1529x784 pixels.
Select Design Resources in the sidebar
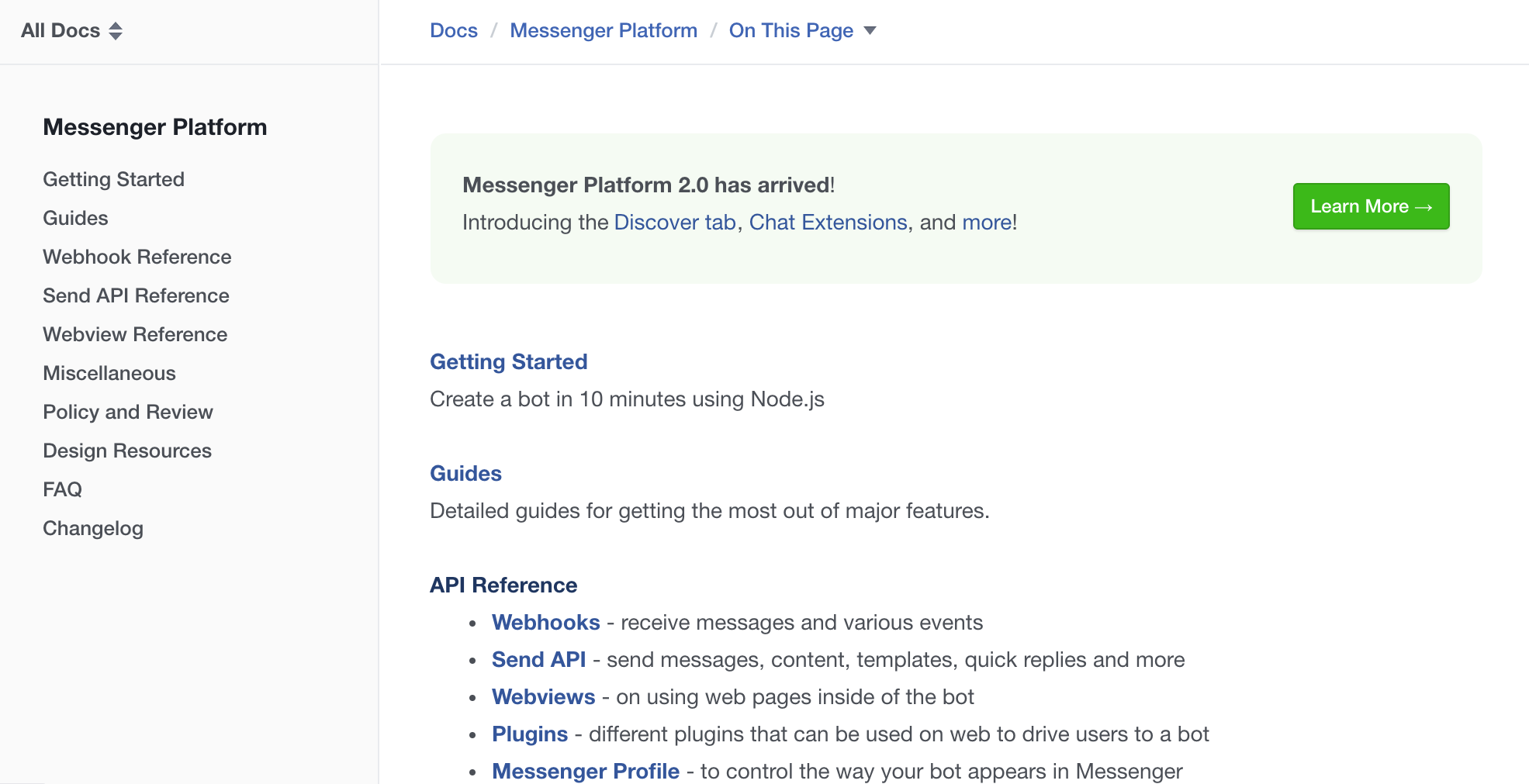pos(127,451)
